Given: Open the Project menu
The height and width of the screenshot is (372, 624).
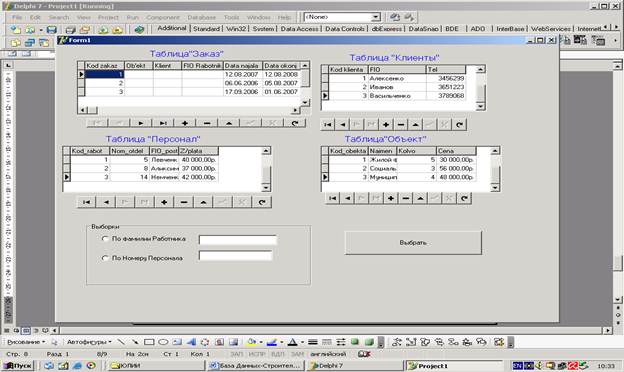Looking at the screenshot, I should pos(108,18).
